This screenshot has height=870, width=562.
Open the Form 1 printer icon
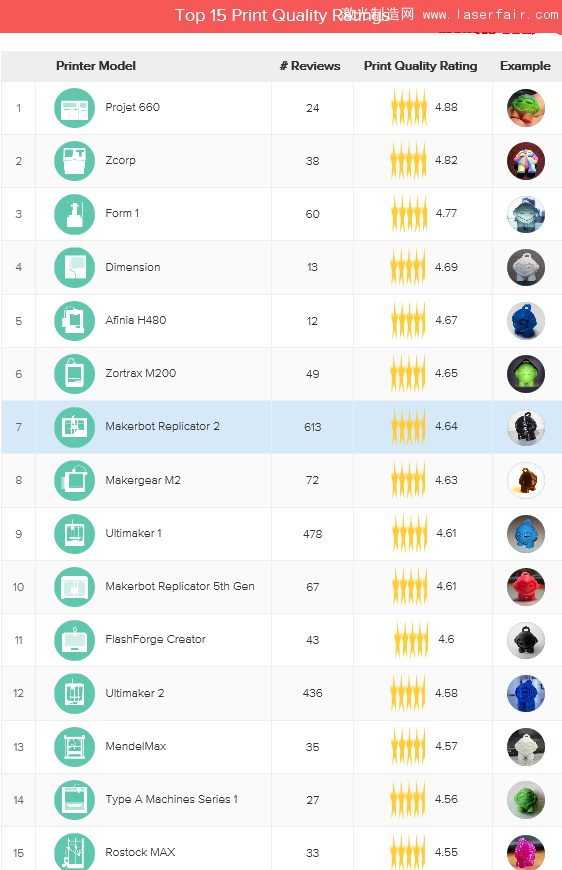(74, 214)
